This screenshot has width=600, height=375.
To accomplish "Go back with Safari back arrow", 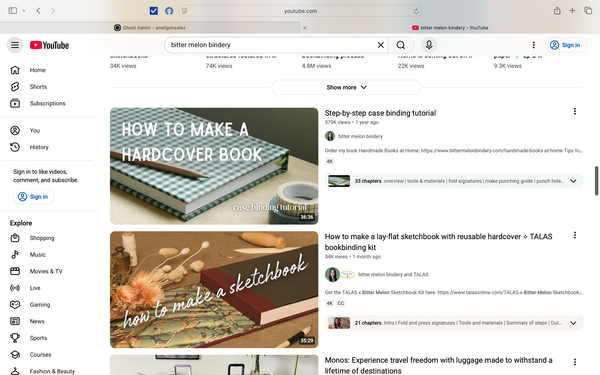I will pos(38,11).
